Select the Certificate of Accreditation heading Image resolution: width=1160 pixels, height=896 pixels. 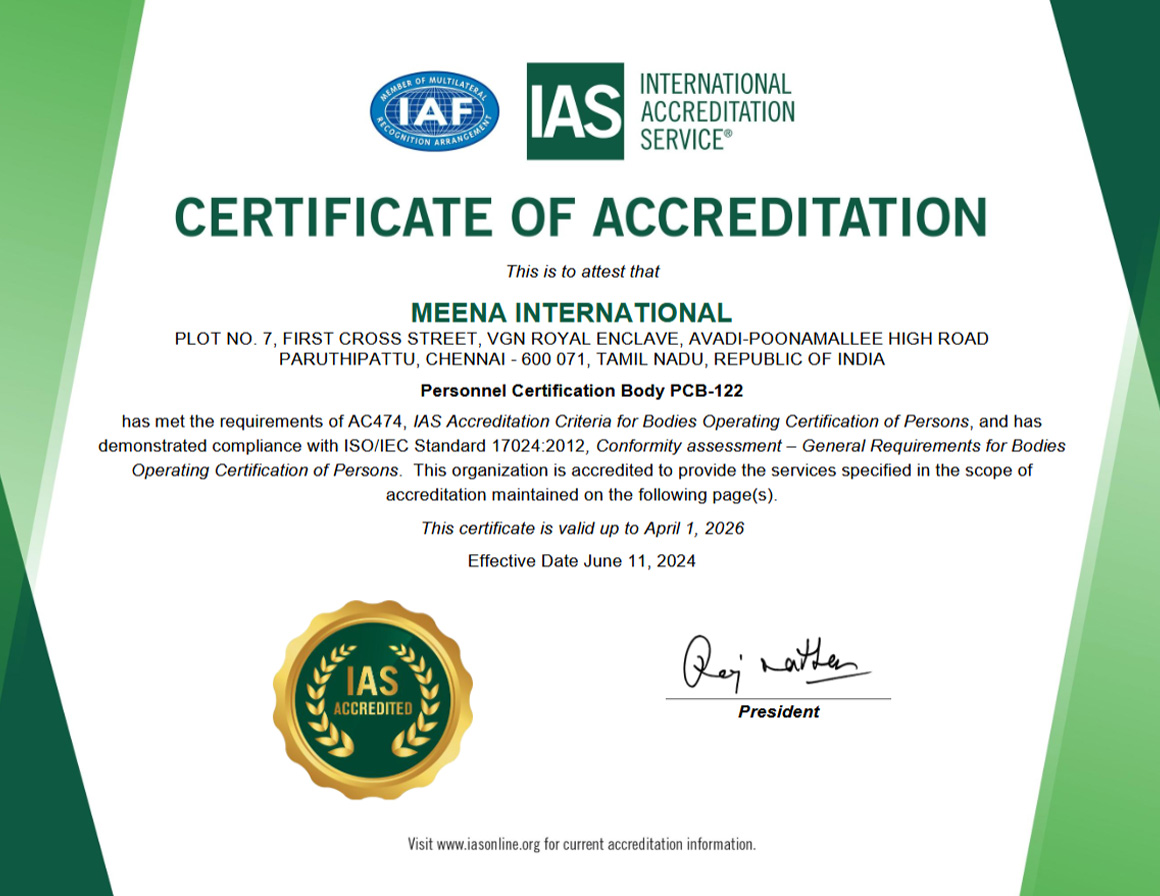click(x=581, y=218)
